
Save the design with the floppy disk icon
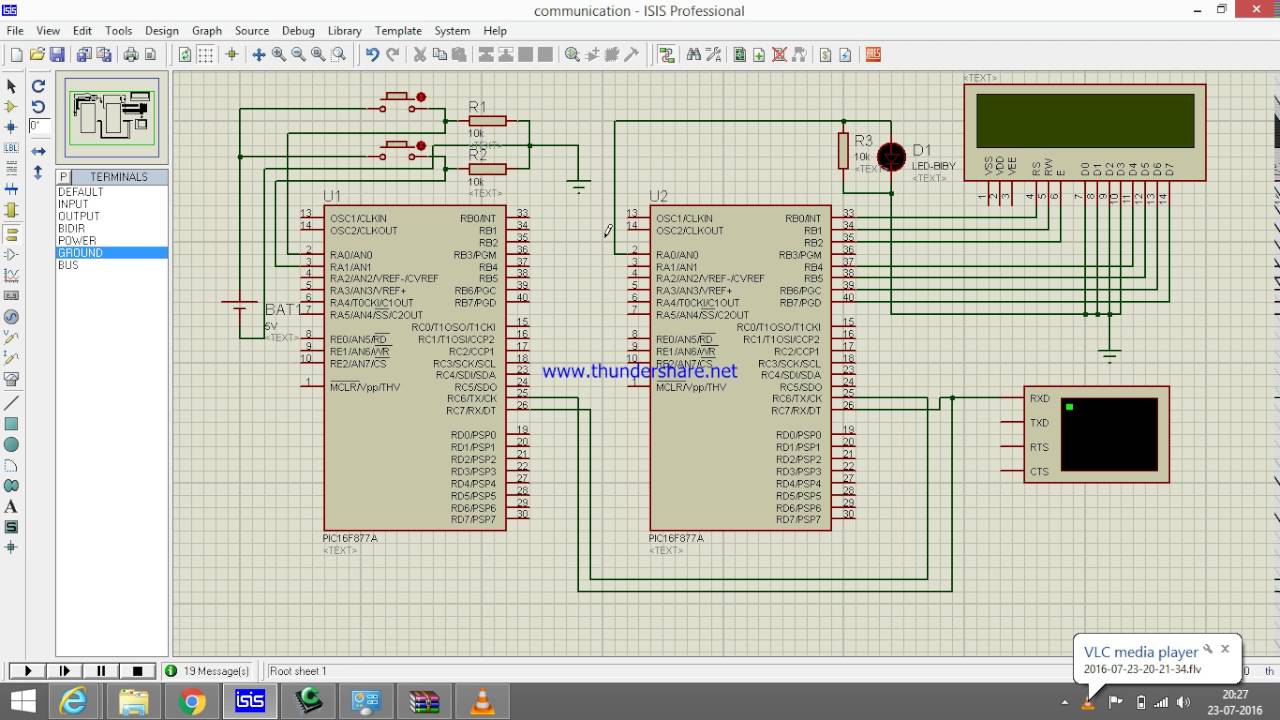[x=57, y=55]
